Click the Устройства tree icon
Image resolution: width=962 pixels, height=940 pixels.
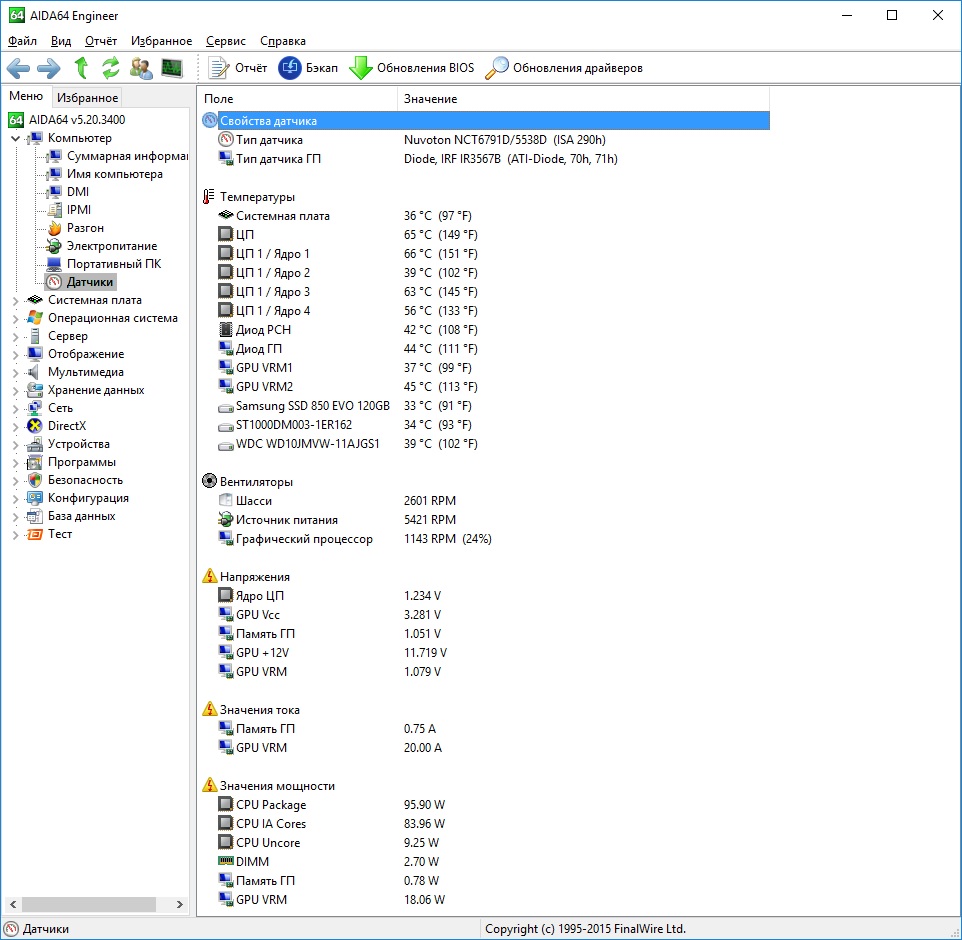point(35,444)
